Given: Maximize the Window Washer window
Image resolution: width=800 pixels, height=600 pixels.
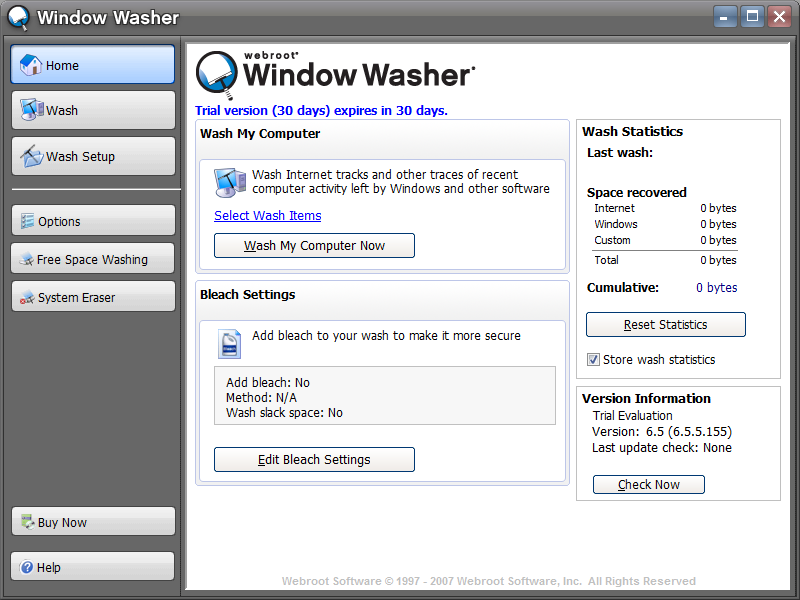Looking at the screenshot, I should (x=752, y=16).
